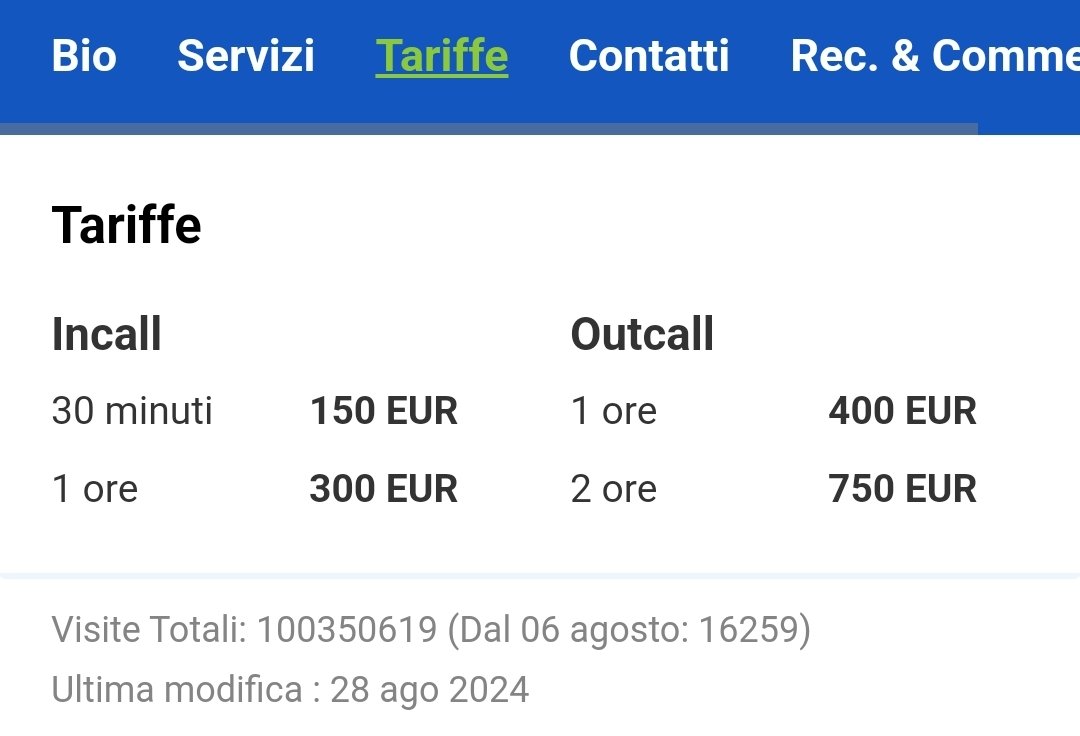Click the Incall column heading
The image size is (1080, 736).
(107, 334)
